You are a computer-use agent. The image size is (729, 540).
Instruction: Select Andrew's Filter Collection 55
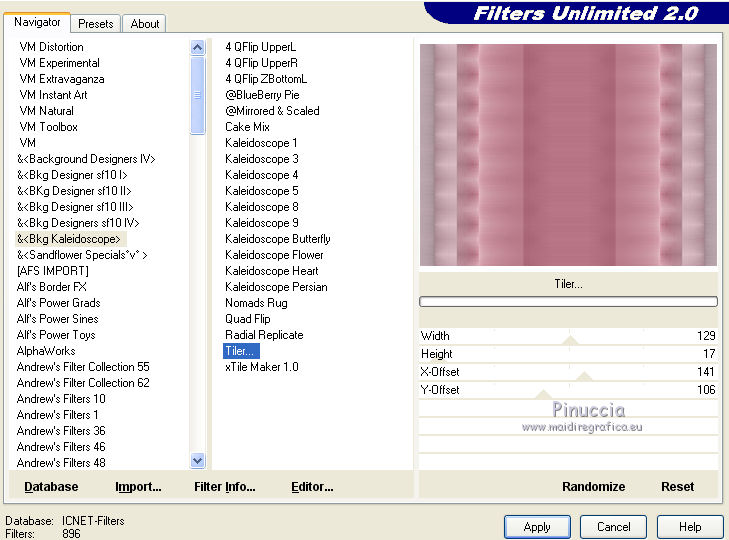tap(83, 367)
